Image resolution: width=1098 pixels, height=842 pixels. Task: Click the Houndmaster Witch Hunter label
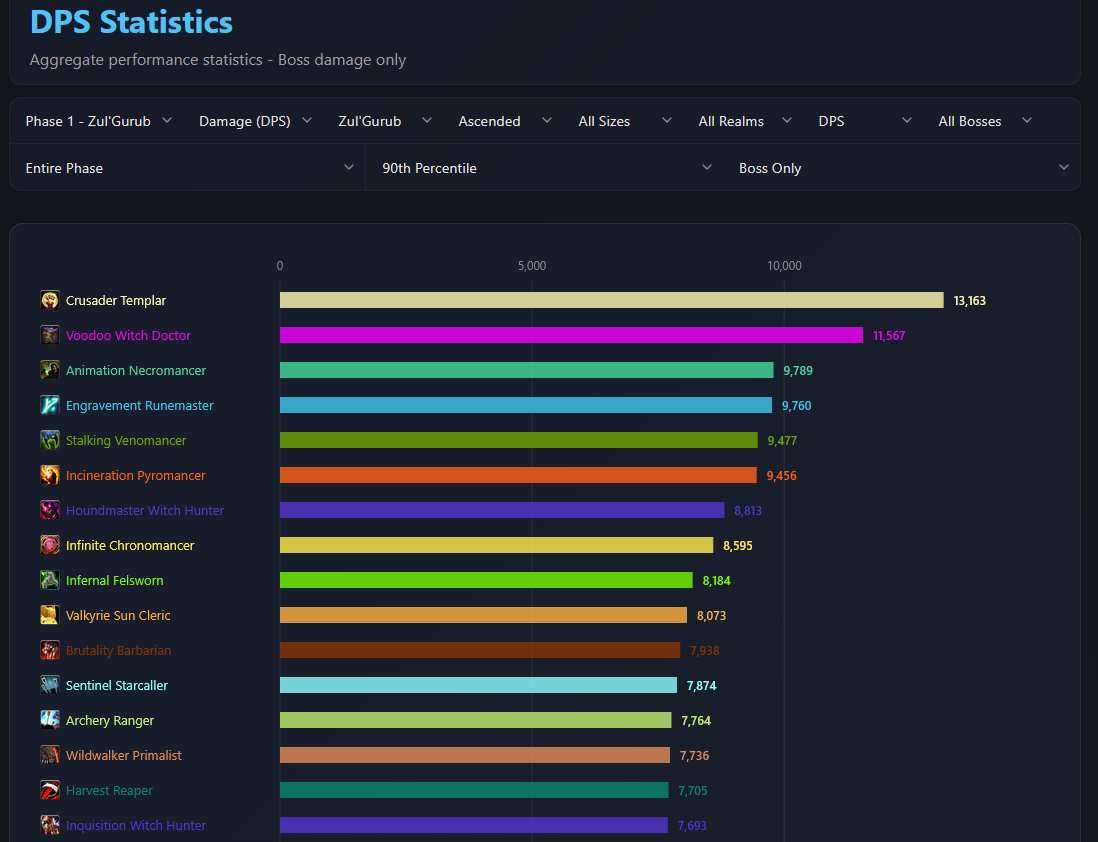coord(145,511)
